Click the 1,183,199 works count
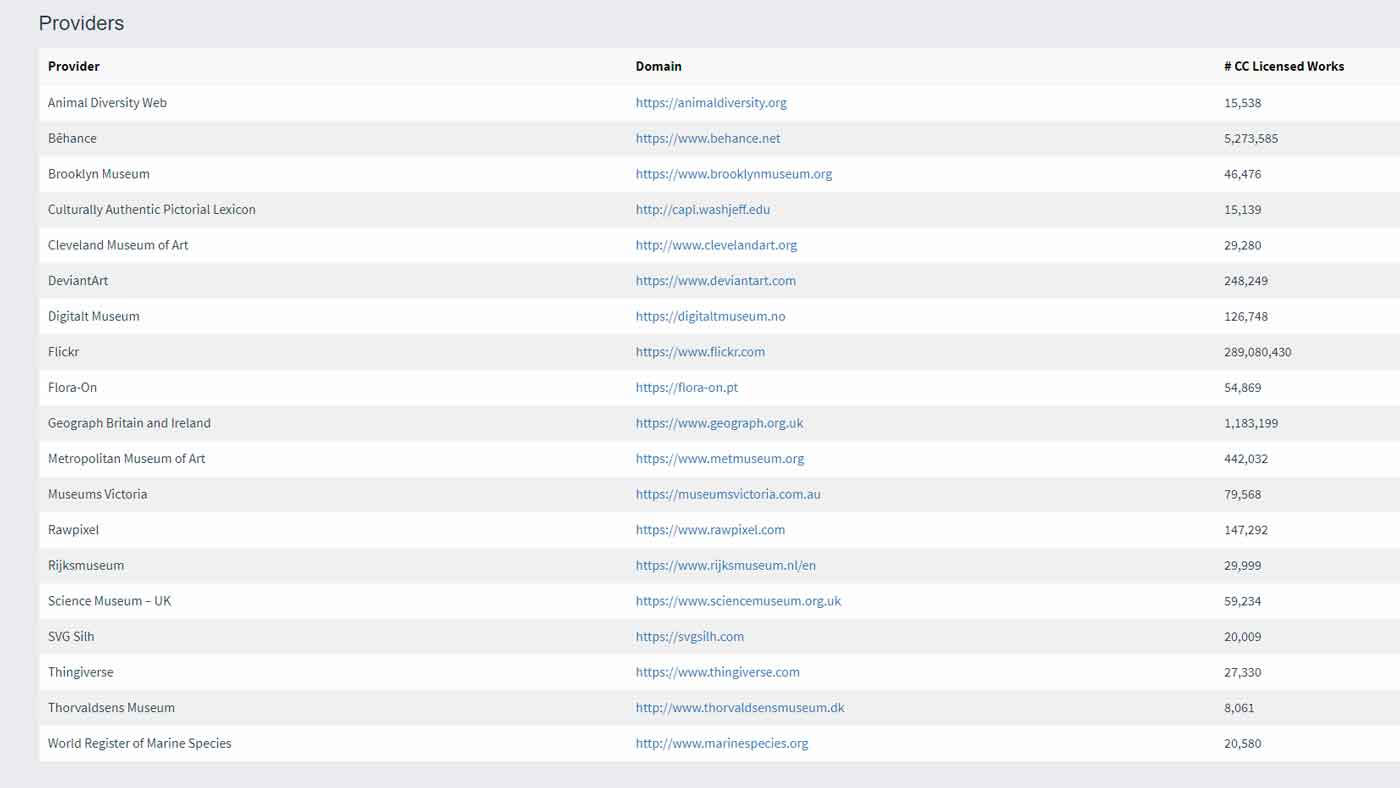This screenshot has height=788, width=1400. 1251,423
